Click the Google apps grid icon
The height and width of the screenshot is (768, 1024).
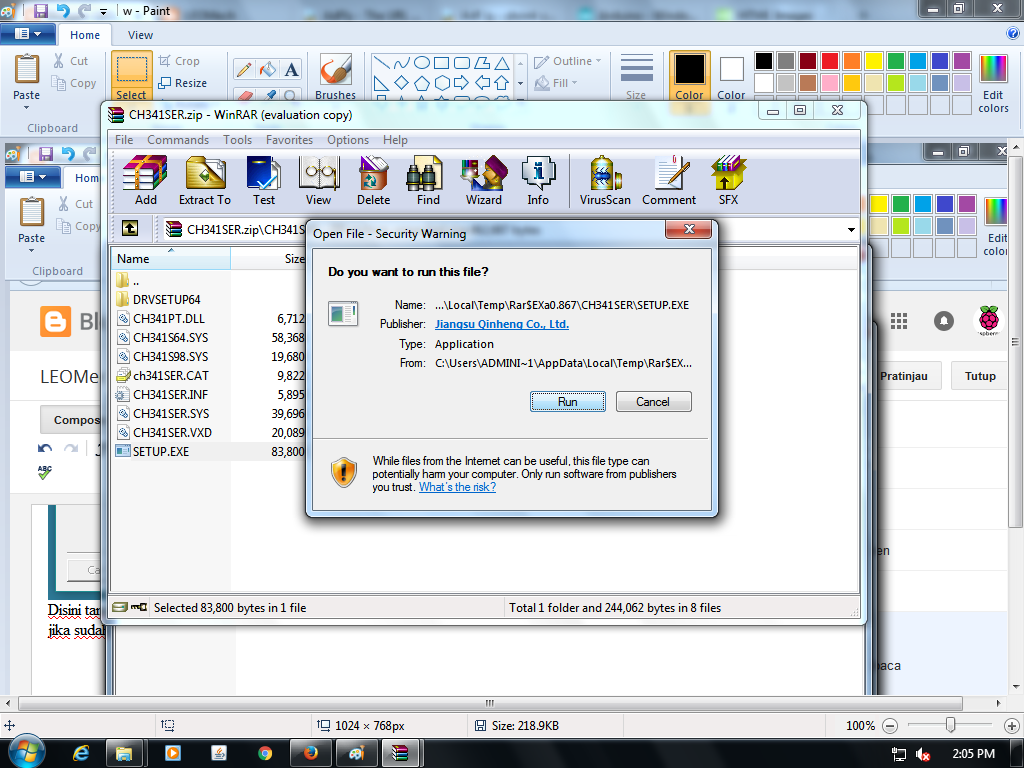899,321
